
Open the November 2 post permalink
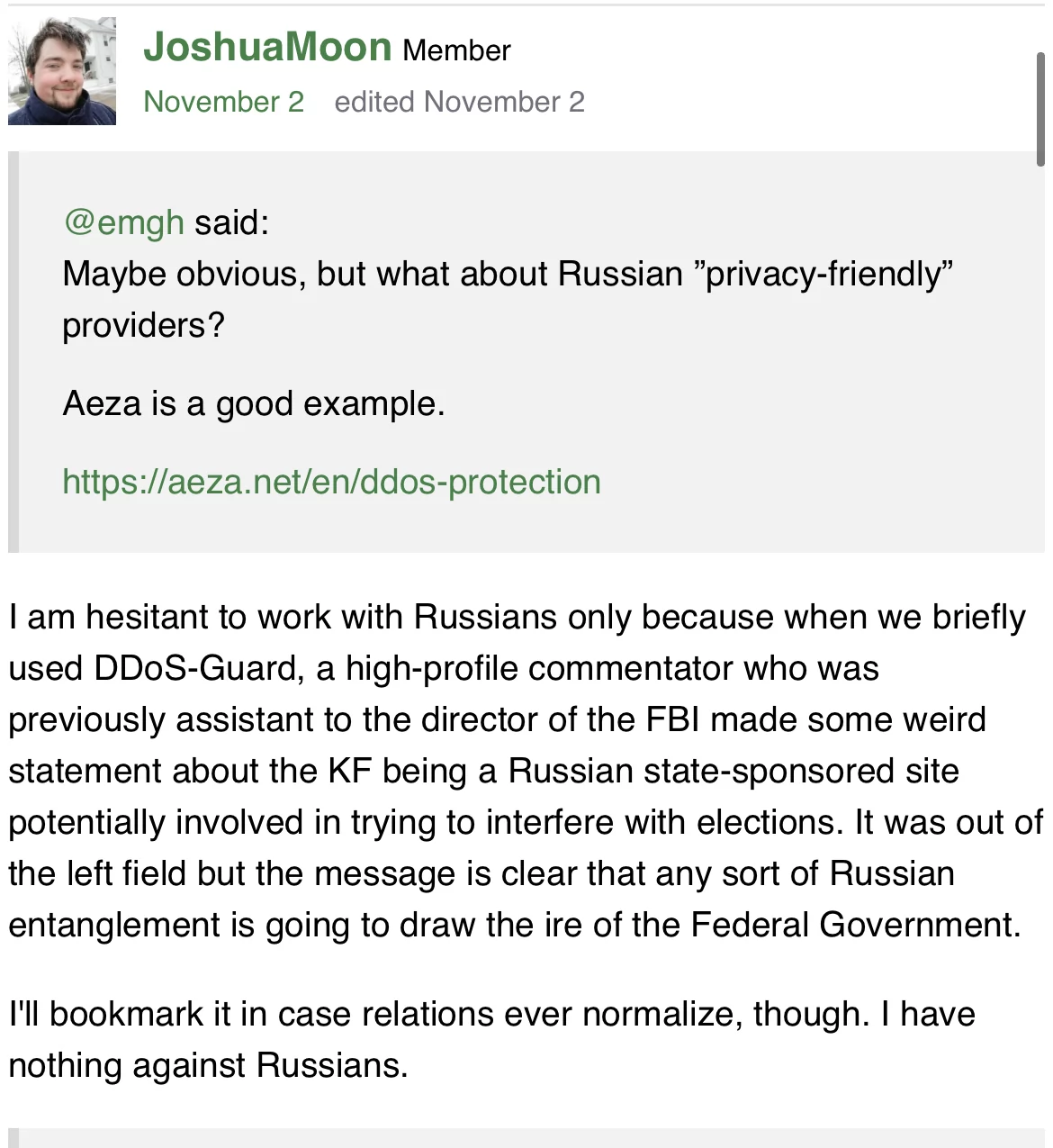coord(223,102)
